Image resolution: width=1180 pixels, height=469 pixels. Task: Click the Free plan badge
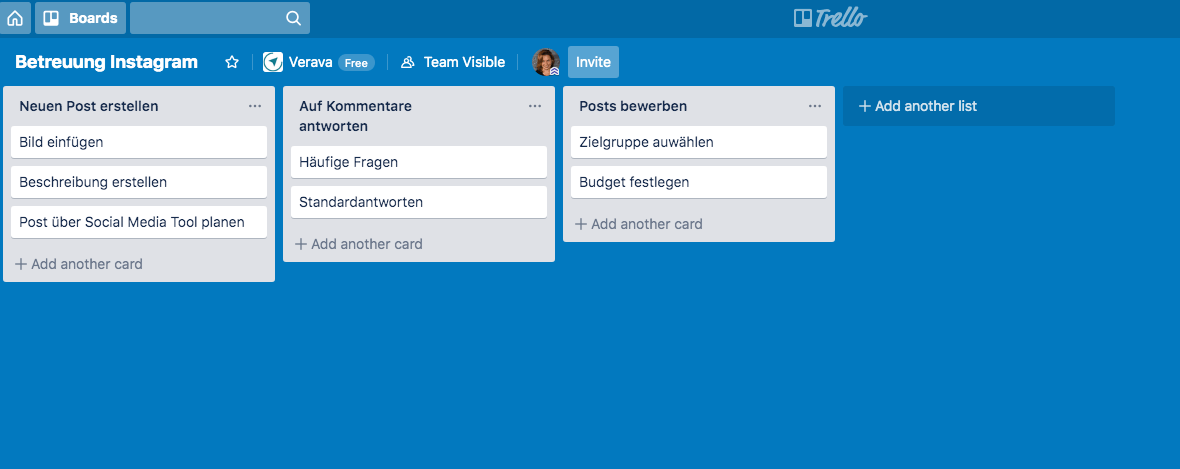click(x=356, y=62)
